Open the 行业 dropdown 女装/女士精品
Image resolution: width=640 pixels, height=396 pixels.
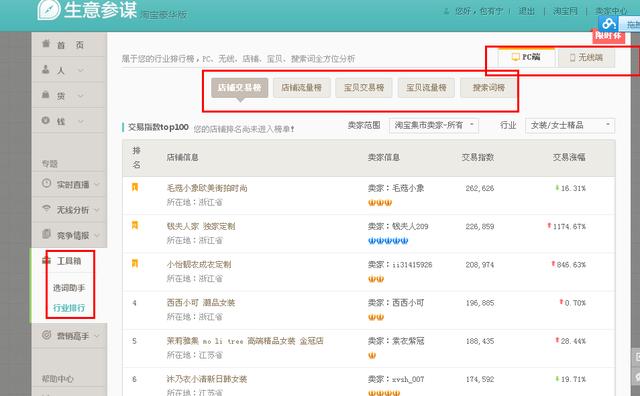[x=570, y=125]
